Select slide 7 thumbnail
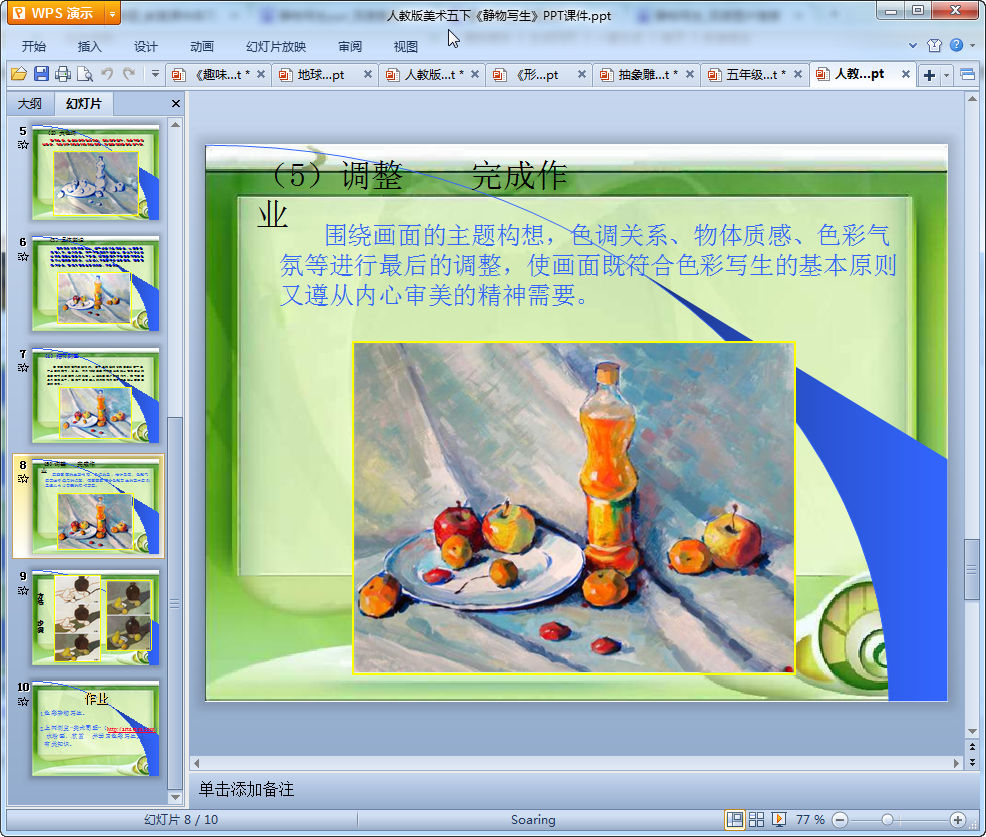The width and height of the screenshot is (986, 837). click(96, 395)
